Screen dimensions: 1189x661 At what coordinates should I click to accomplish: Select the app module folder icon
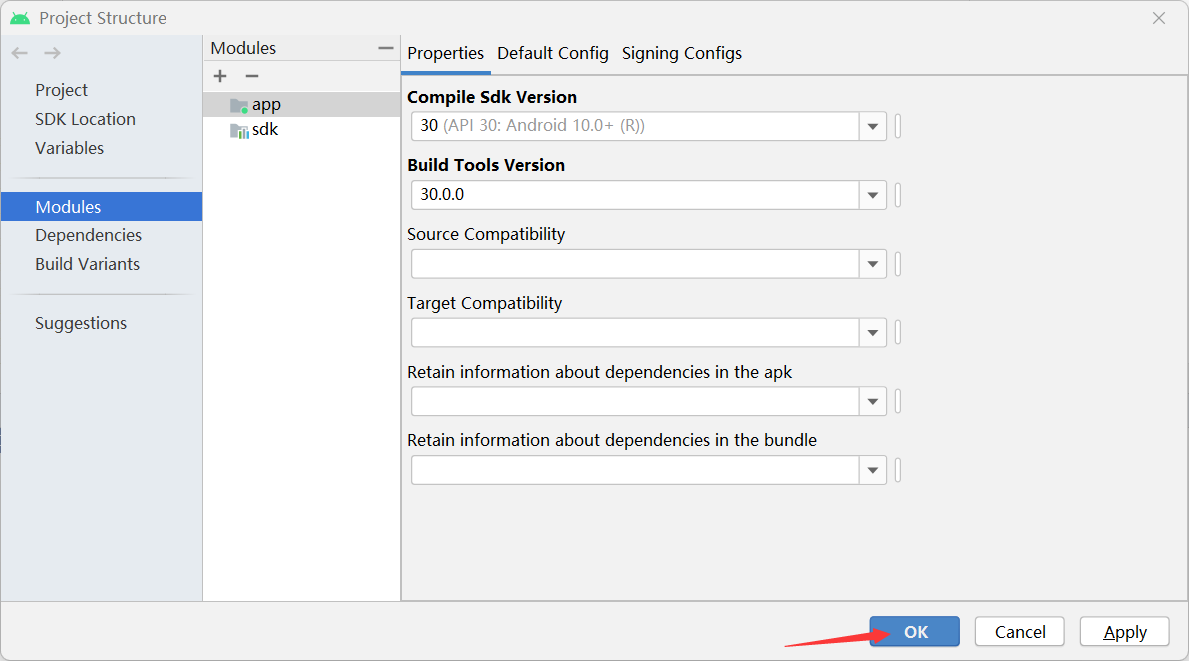point(239,105)
